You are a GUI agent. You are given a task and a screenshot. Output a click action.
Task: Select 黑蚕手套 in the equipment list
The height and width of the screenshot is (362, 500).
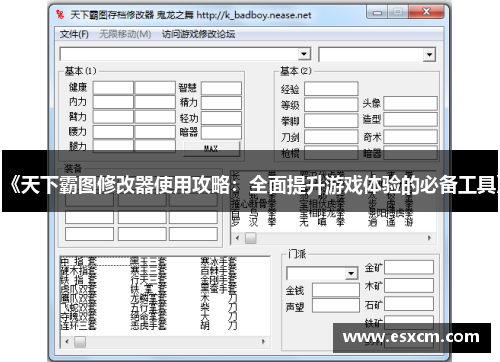click(x=219, y=288)
